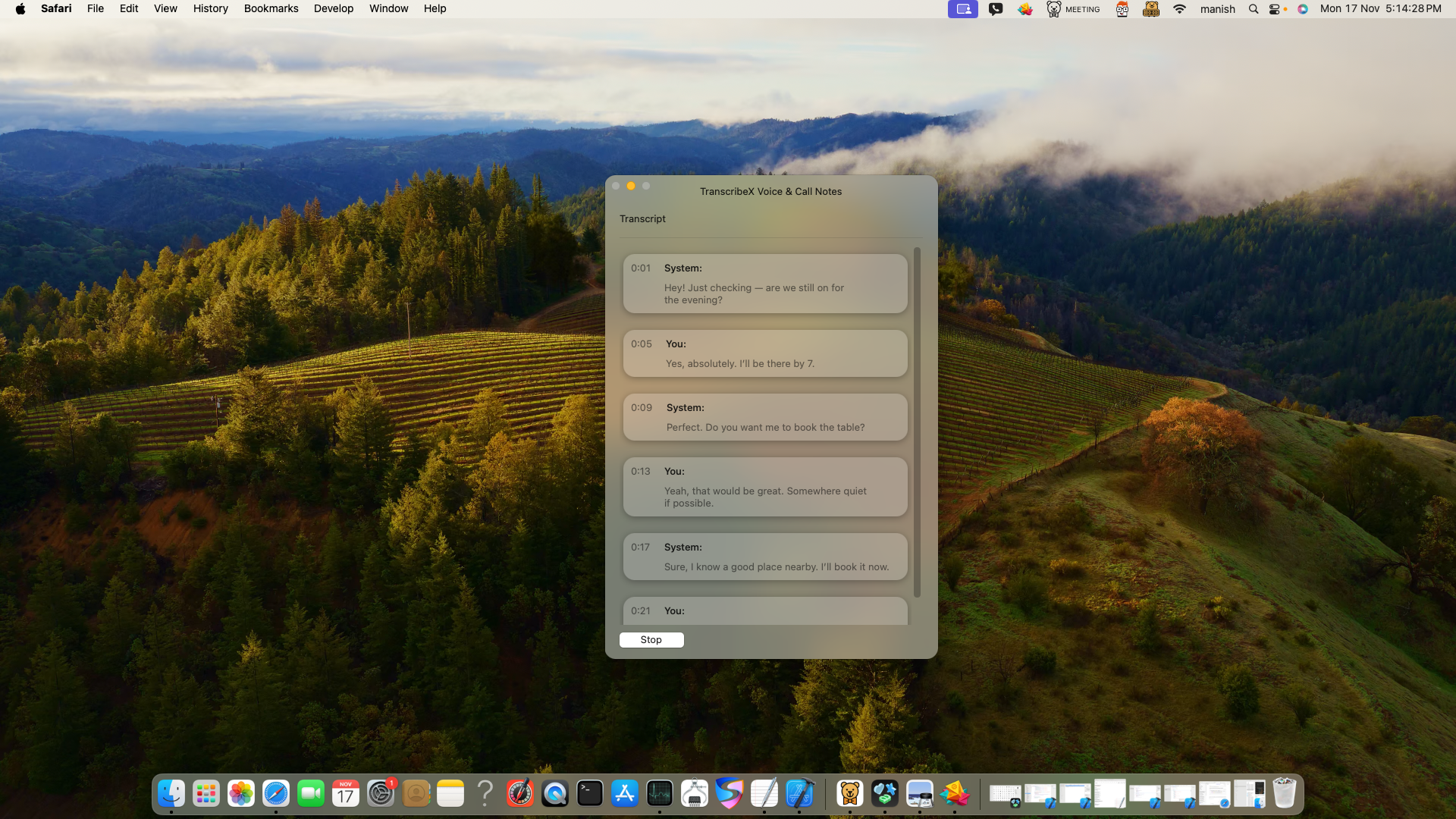Screen dimensions: 1456x819
Task: Select the 0:05 You message bubble
Action: pos(764,353)
